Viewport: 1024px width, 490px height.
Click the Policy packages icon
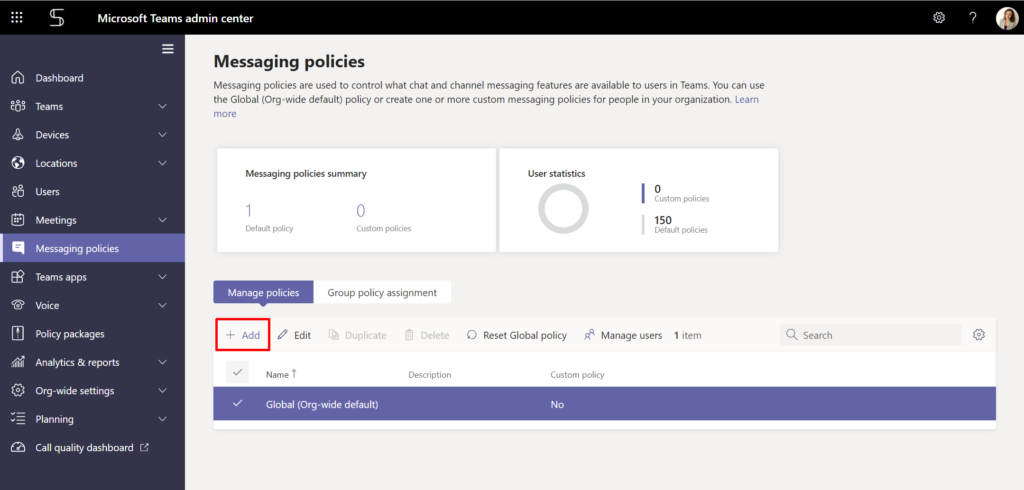[x=18, y=334]
